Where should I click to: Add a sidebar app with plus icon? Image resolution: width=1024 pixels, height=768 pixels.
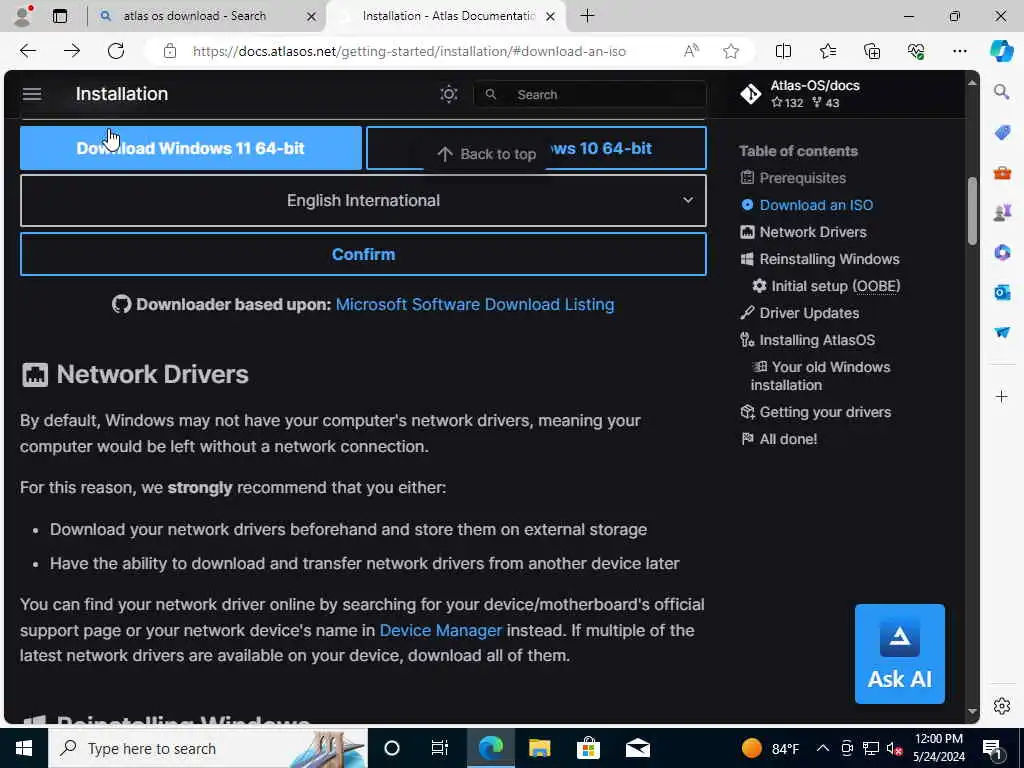[x=1002, y=396]
